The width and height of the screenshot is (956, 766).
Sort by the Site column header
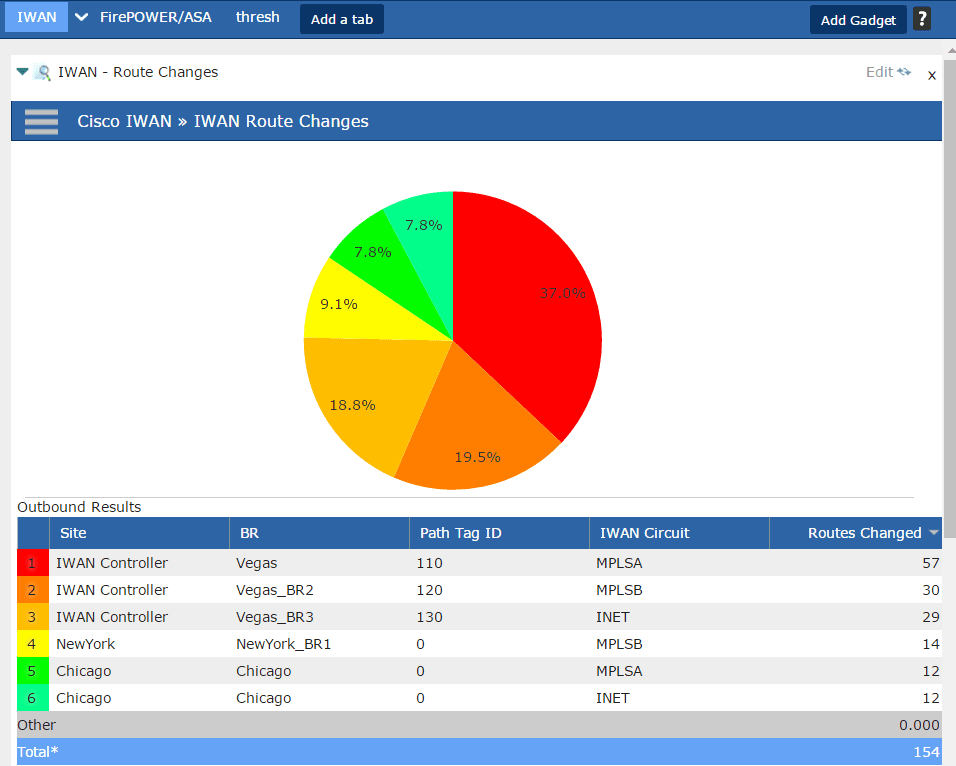pyautogui.click(x=139, y=533)
